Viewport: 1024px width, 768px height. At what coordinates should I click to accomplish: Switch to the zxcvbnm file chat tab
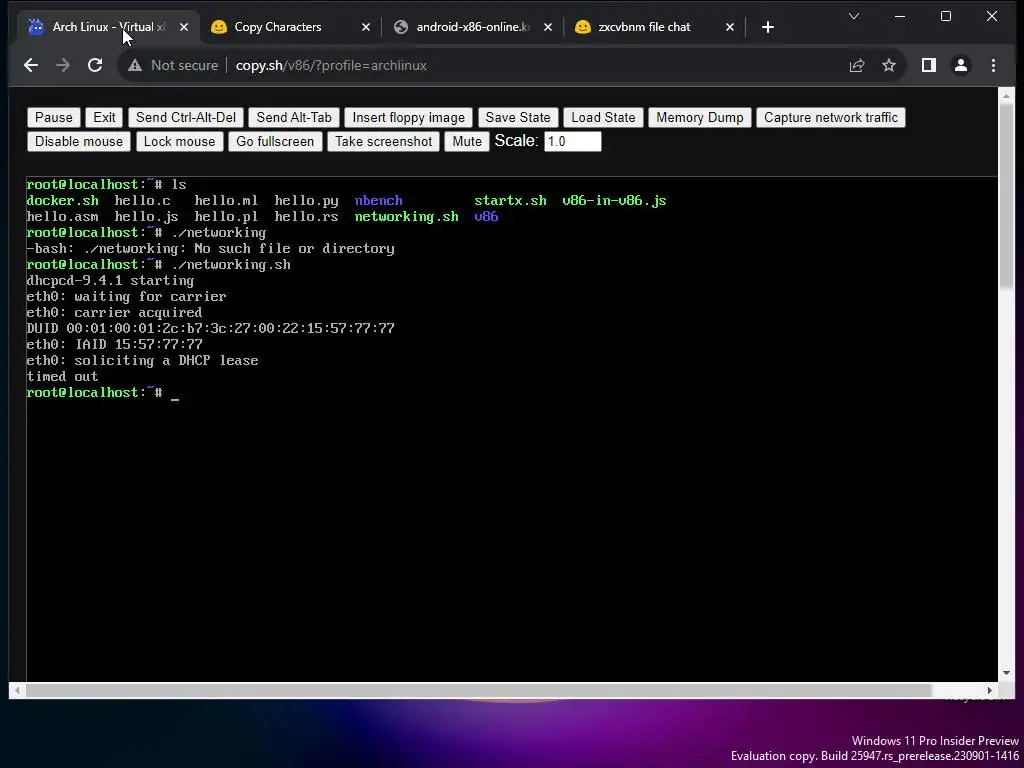click(654, 27)
